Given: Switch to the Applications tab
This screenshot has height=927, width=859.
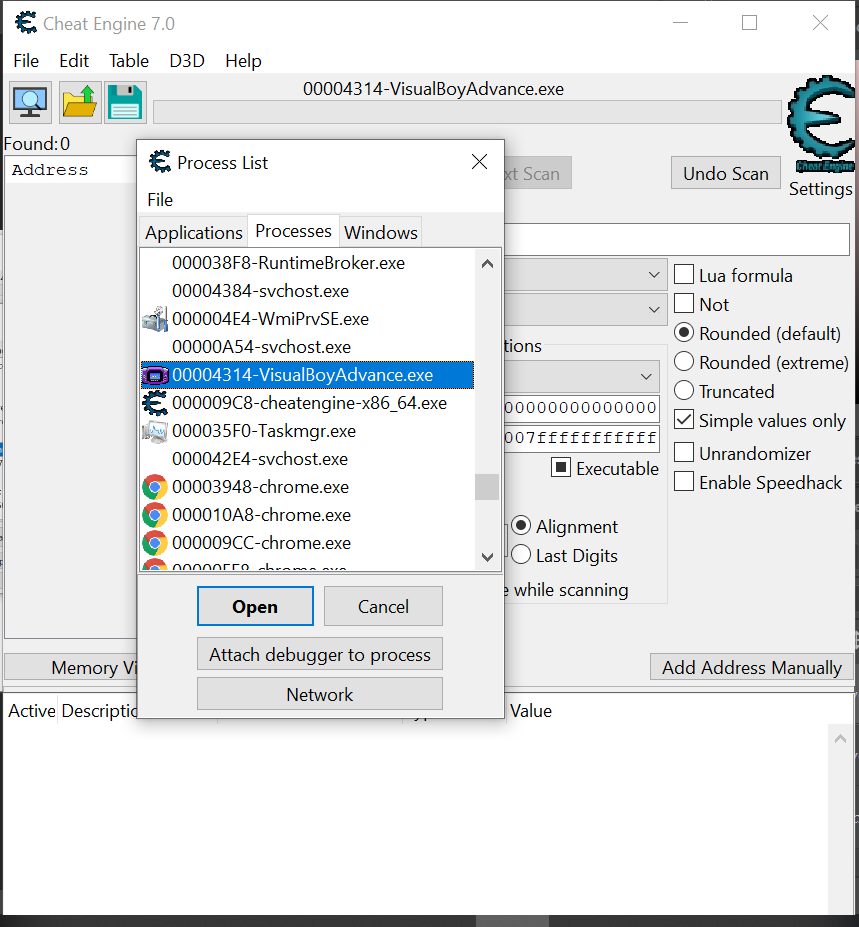Looking at the screenshot, I should point(194,232).
